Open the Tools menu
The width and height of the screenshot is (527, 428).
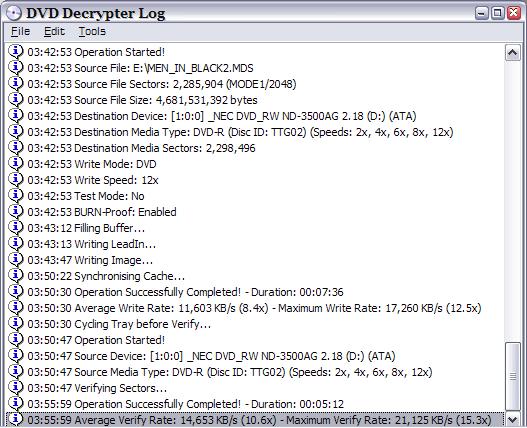click(92, 31)
